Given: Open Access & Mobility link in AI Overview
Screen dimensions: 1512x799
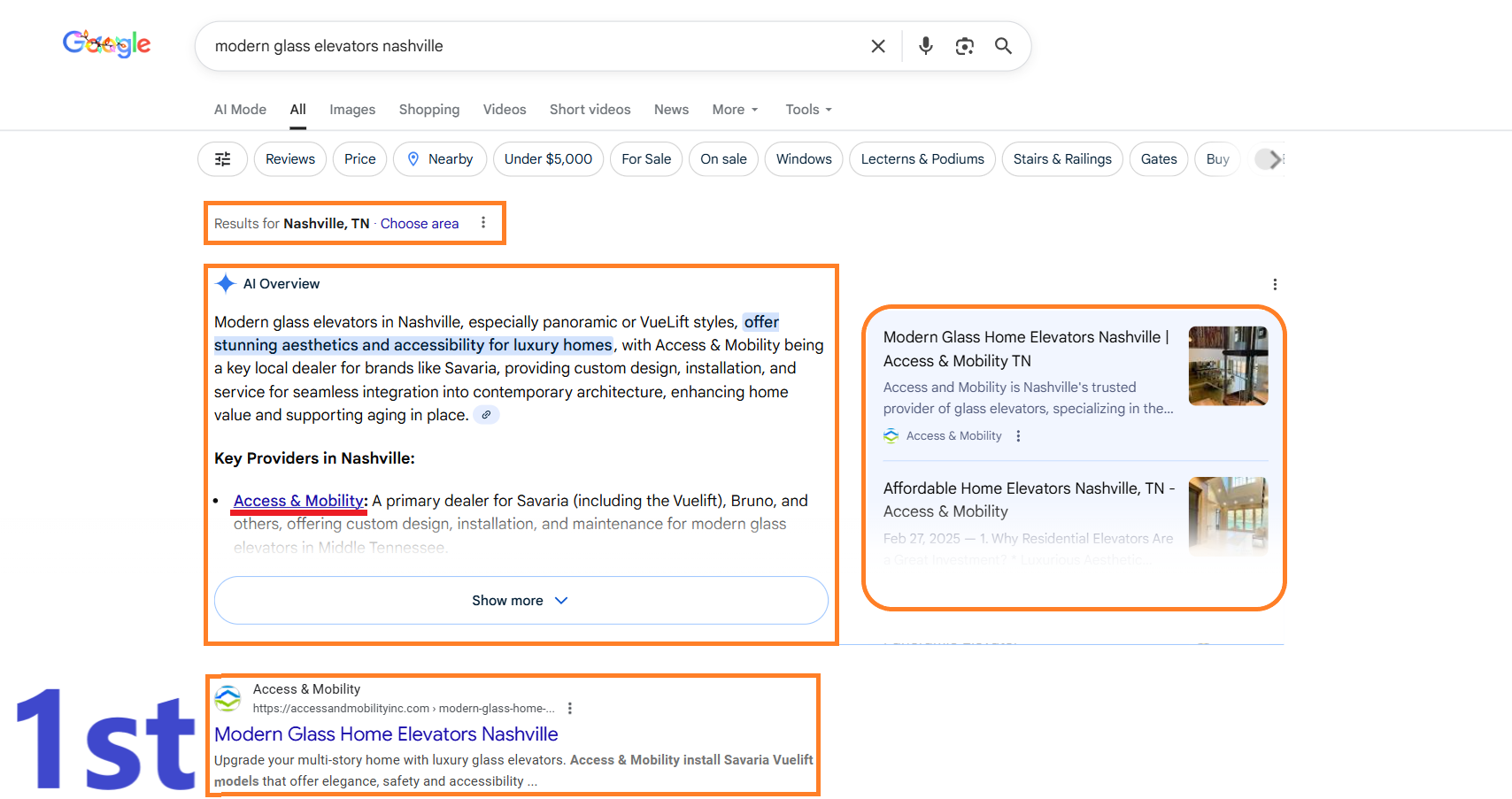Looking at the screenshot, I should (x=298, y=501).
